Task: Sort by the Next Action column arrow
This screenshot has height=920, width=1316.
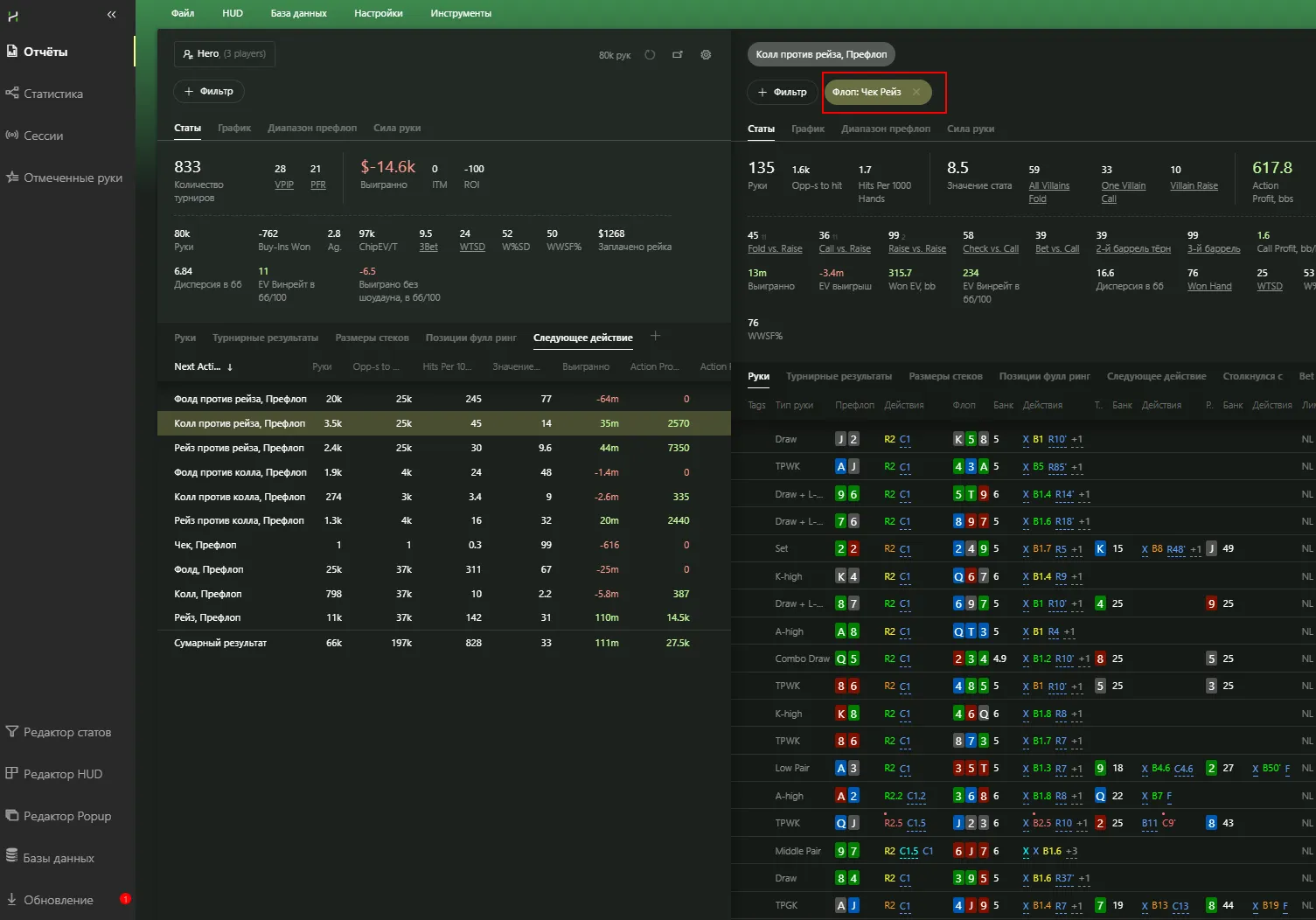Action: coord(230,367)
